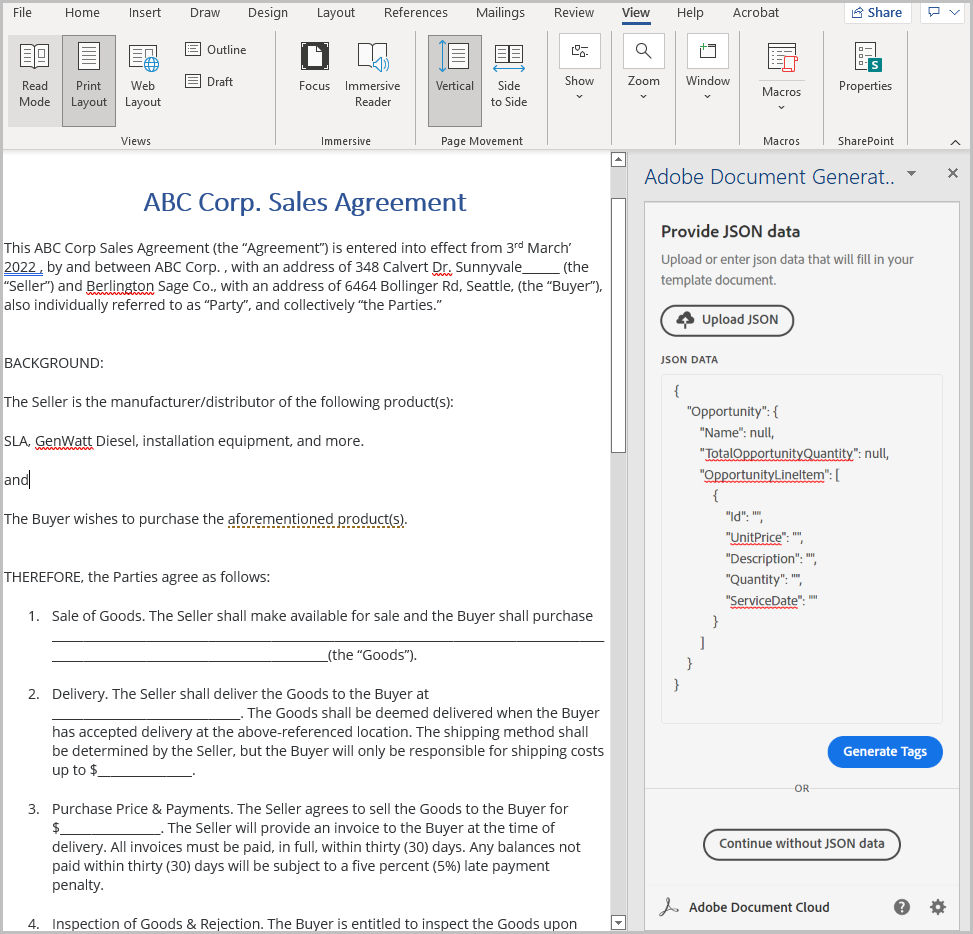Open the Acrobat tab
The image size is (973, 934).
coord(755,12)
